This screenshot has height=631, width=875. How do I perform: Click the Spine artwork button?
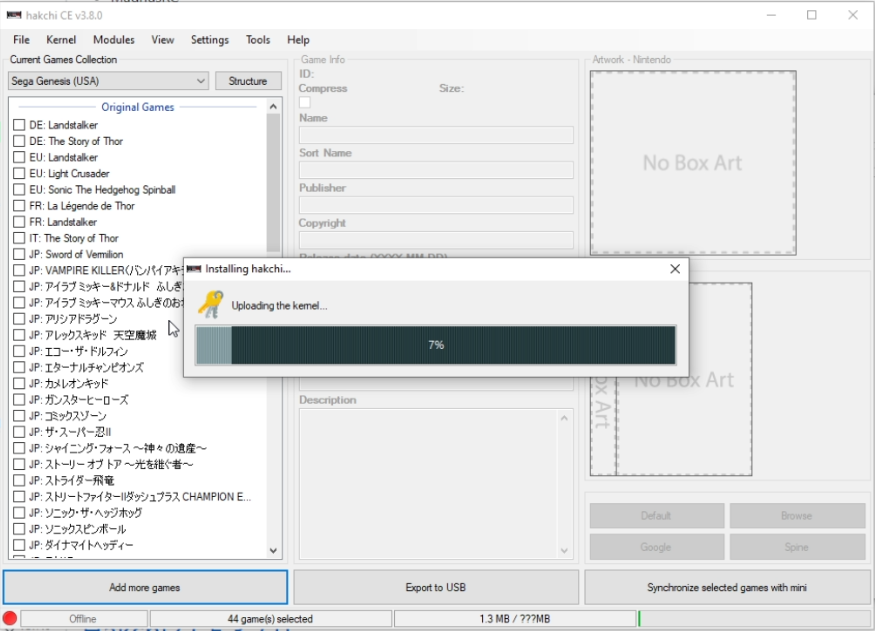click(797, 547)
